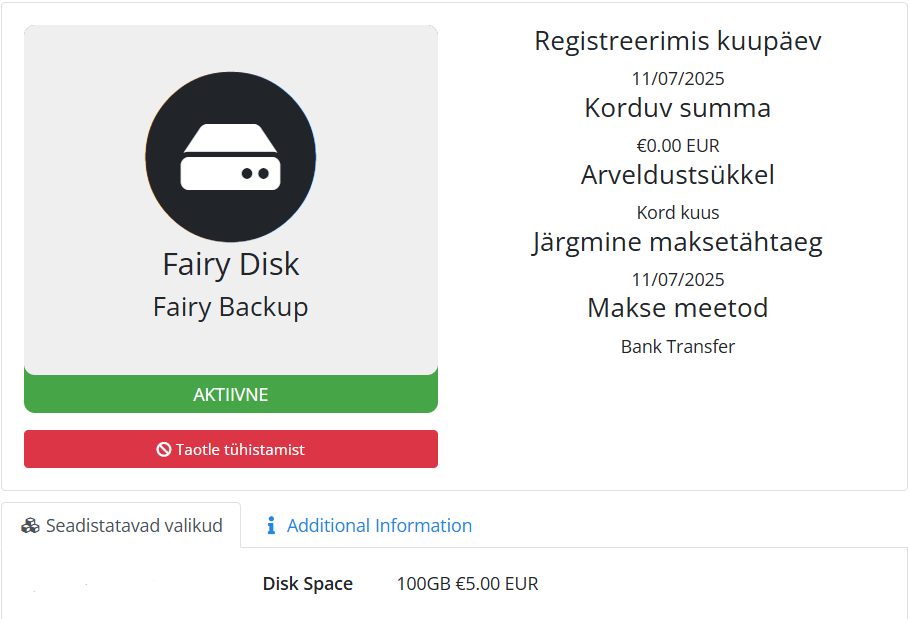
Task: Click the Järgmine maksetähtaeg heading
Action: 678,242
